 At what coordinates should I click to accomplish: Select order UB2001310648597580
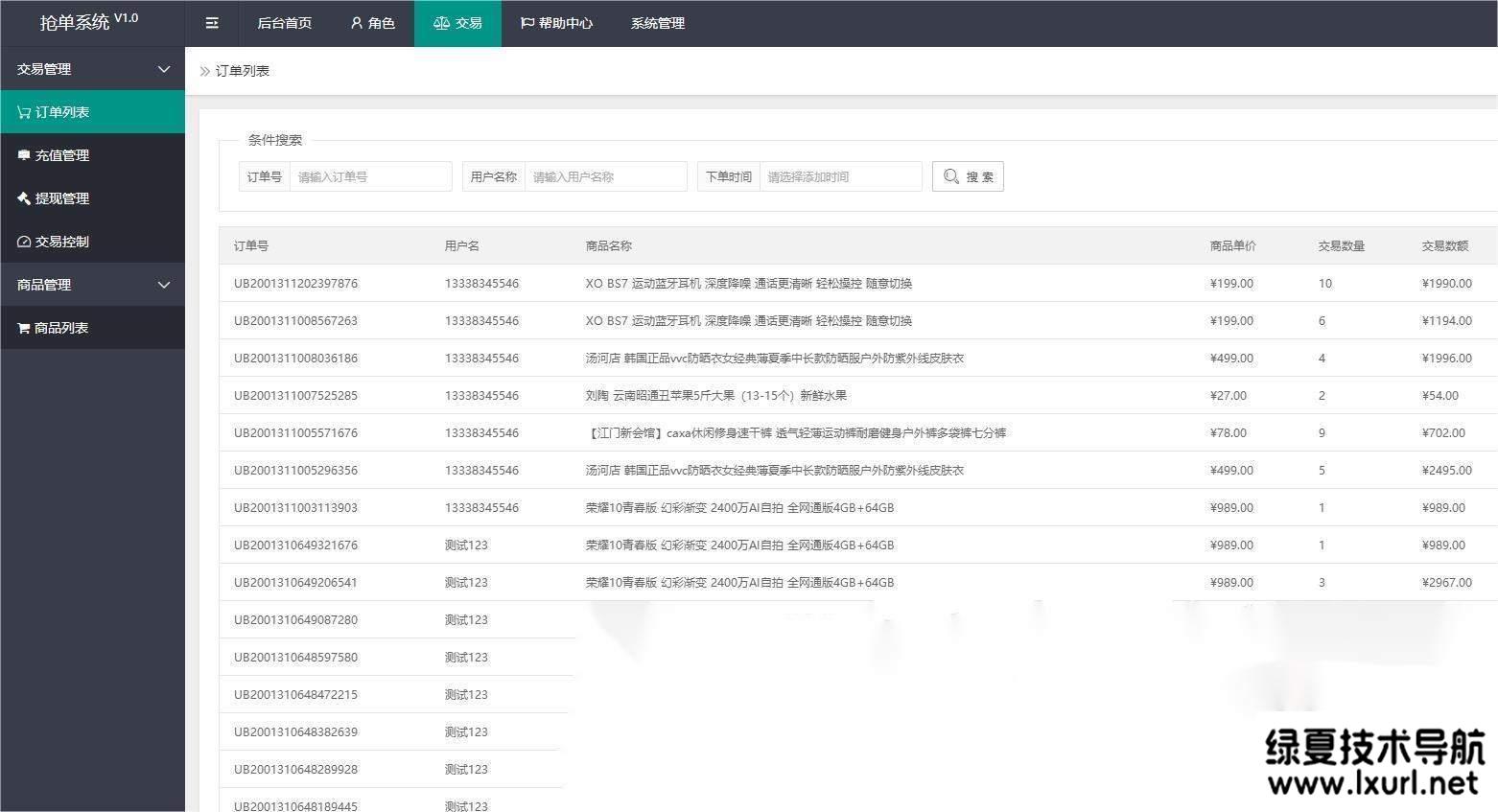(295, 658)
